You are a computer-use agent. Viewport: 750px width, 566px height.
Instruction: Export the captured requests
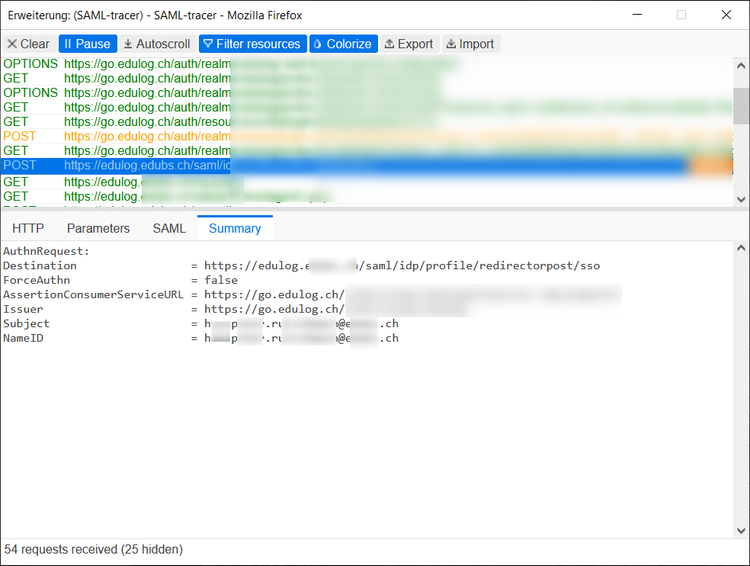coord(409,44)
